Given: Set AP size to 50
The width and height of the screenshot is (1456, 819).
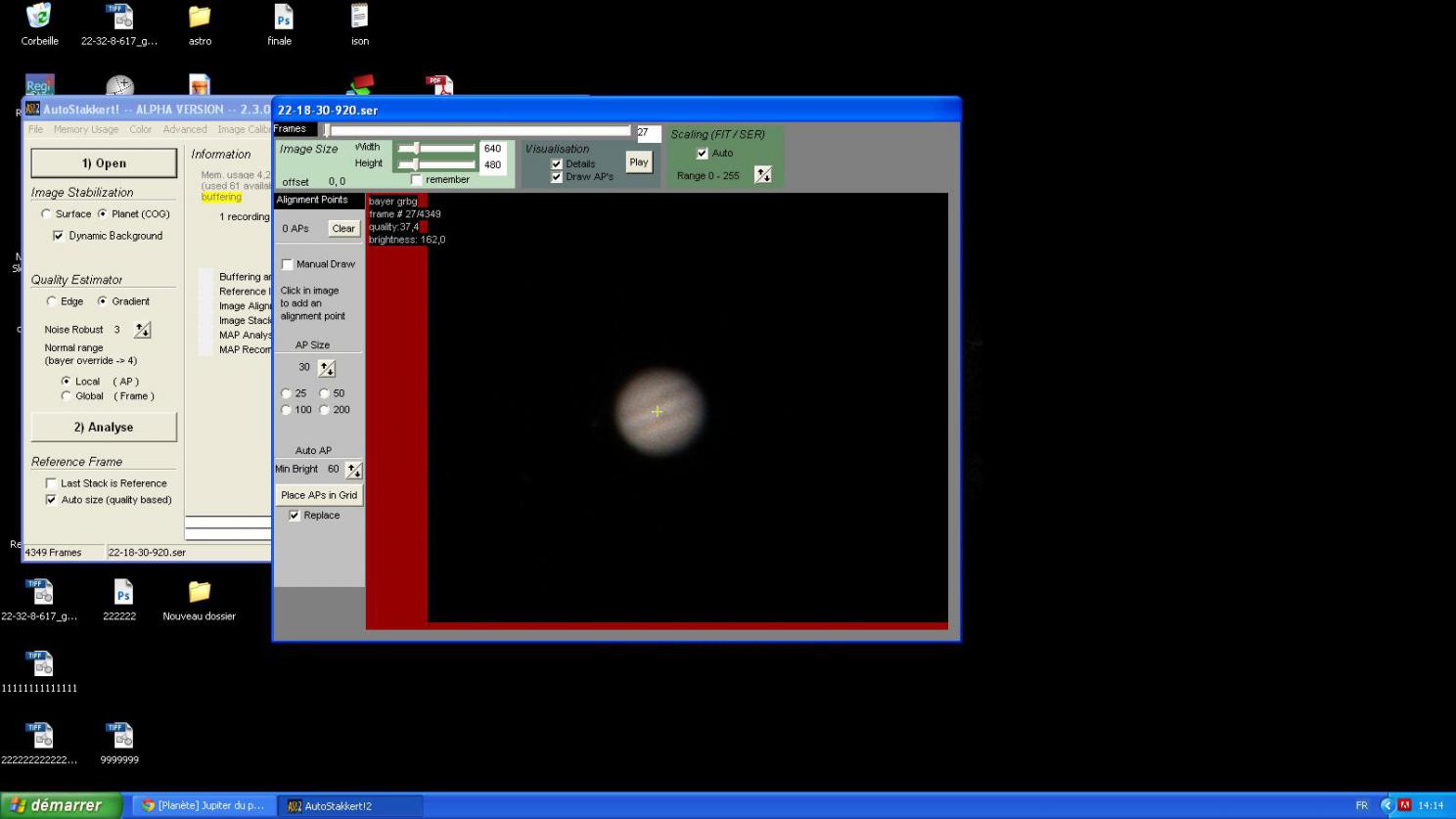Looking at the screenshot, I should click(x=324, y=394).
